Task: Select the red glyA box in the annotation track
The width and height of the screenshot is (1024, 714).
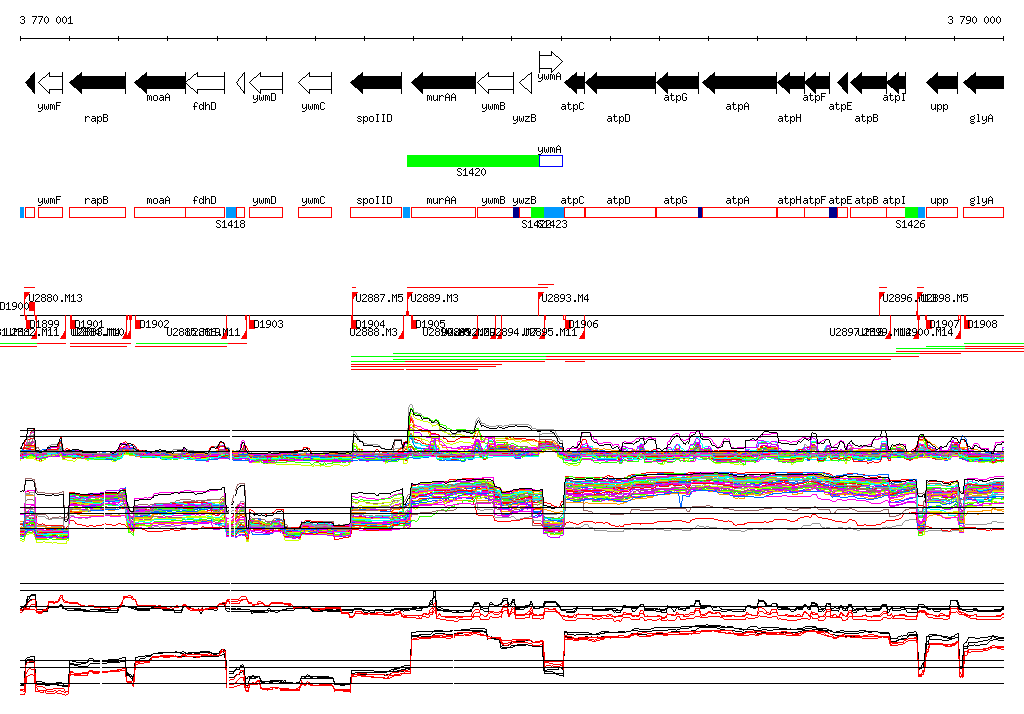Action: [984, 212]
